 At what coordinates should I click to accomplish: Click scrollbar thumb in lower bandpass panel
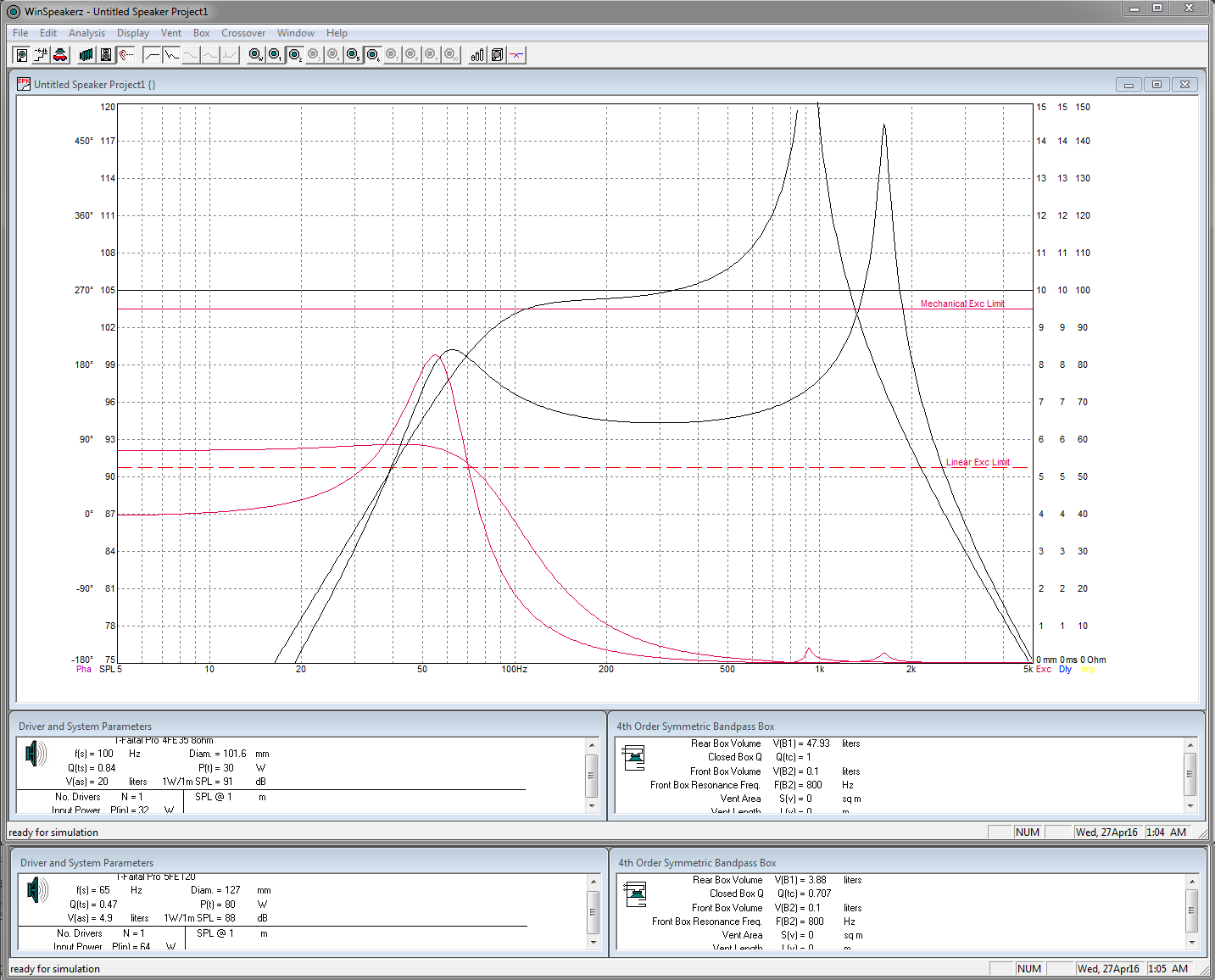click(1192, 910)
